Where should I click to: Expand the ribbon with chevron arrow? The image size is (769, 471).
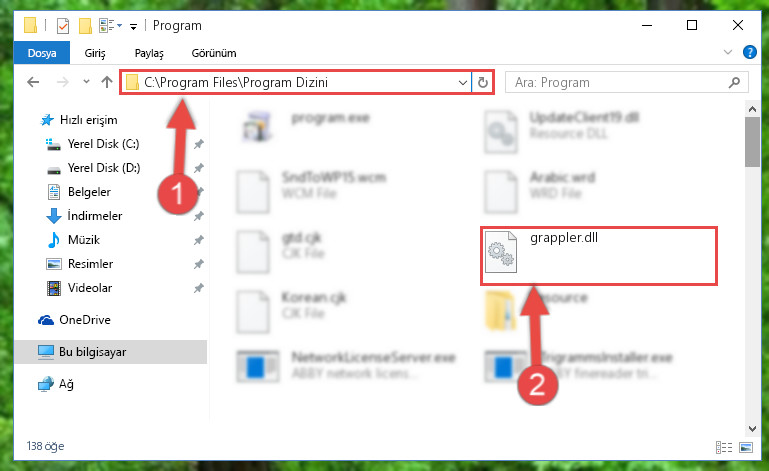point(728,52)
